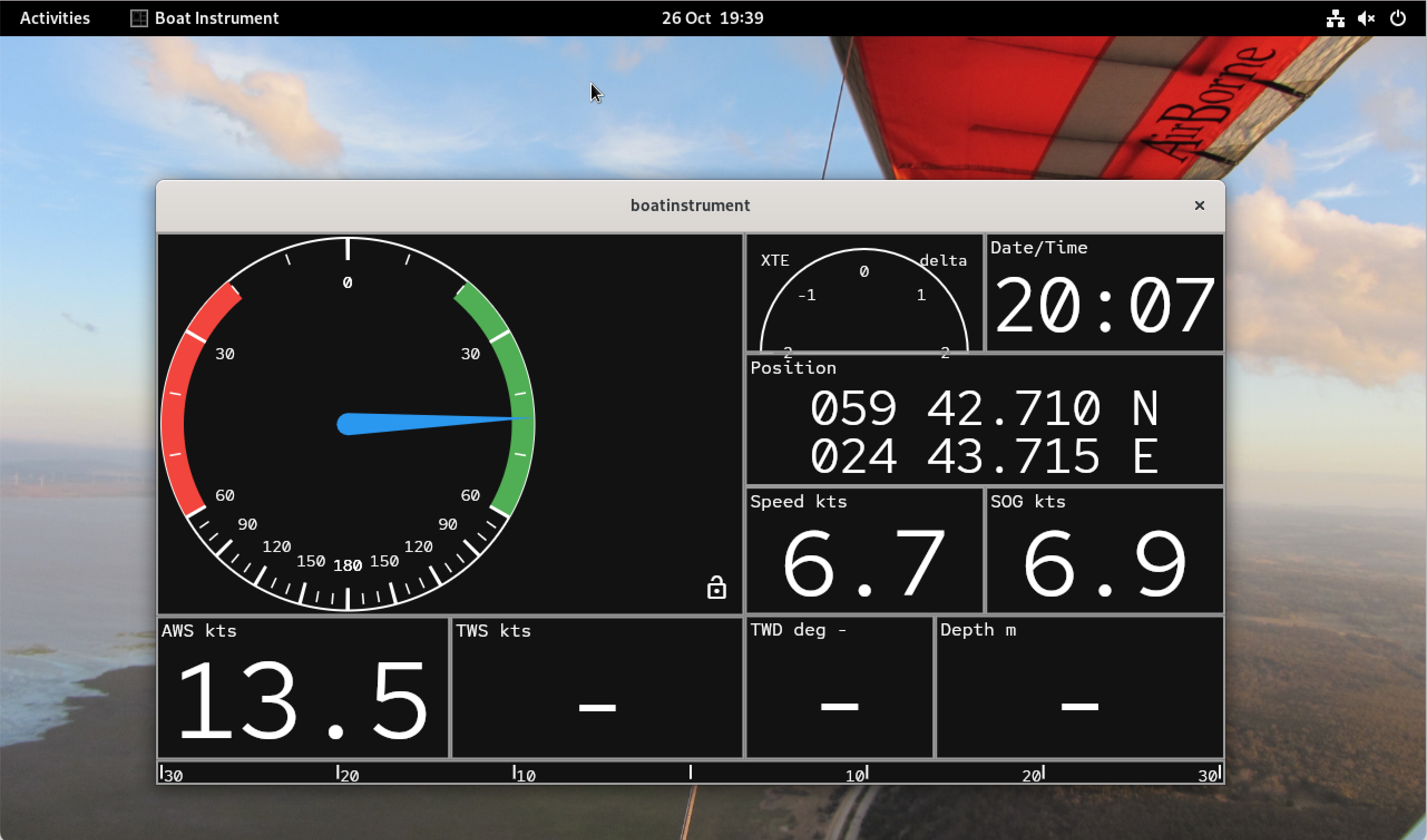This screenshot has height=840, width=1427.
Task: Open the network status icon in top bar
Action: [1335, 18]
